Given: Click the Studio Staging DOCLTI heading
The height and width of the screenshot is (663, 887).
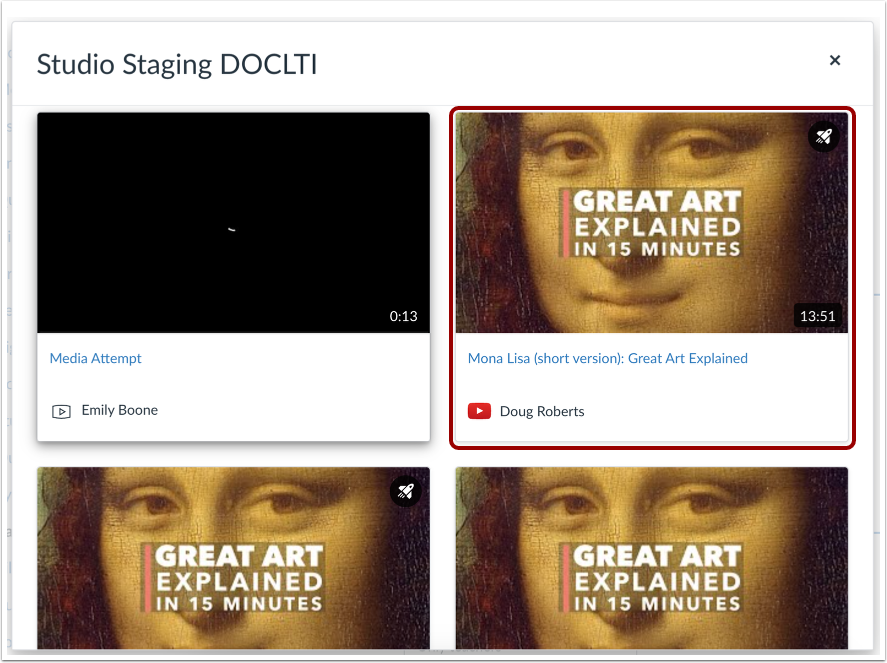Looking at the screenshot, I should click(x=177, y=64).
